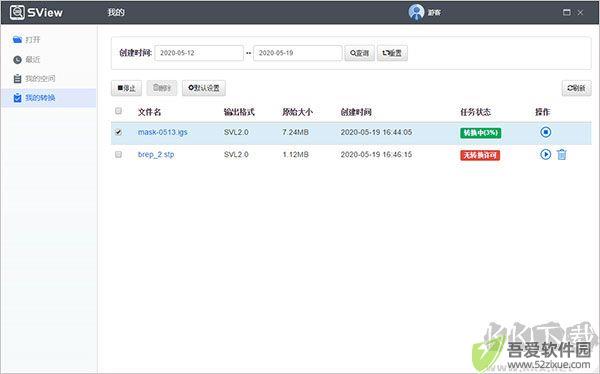Stop conversion of mask-0513.igs
Screen dimensions: 600x374
545,132
